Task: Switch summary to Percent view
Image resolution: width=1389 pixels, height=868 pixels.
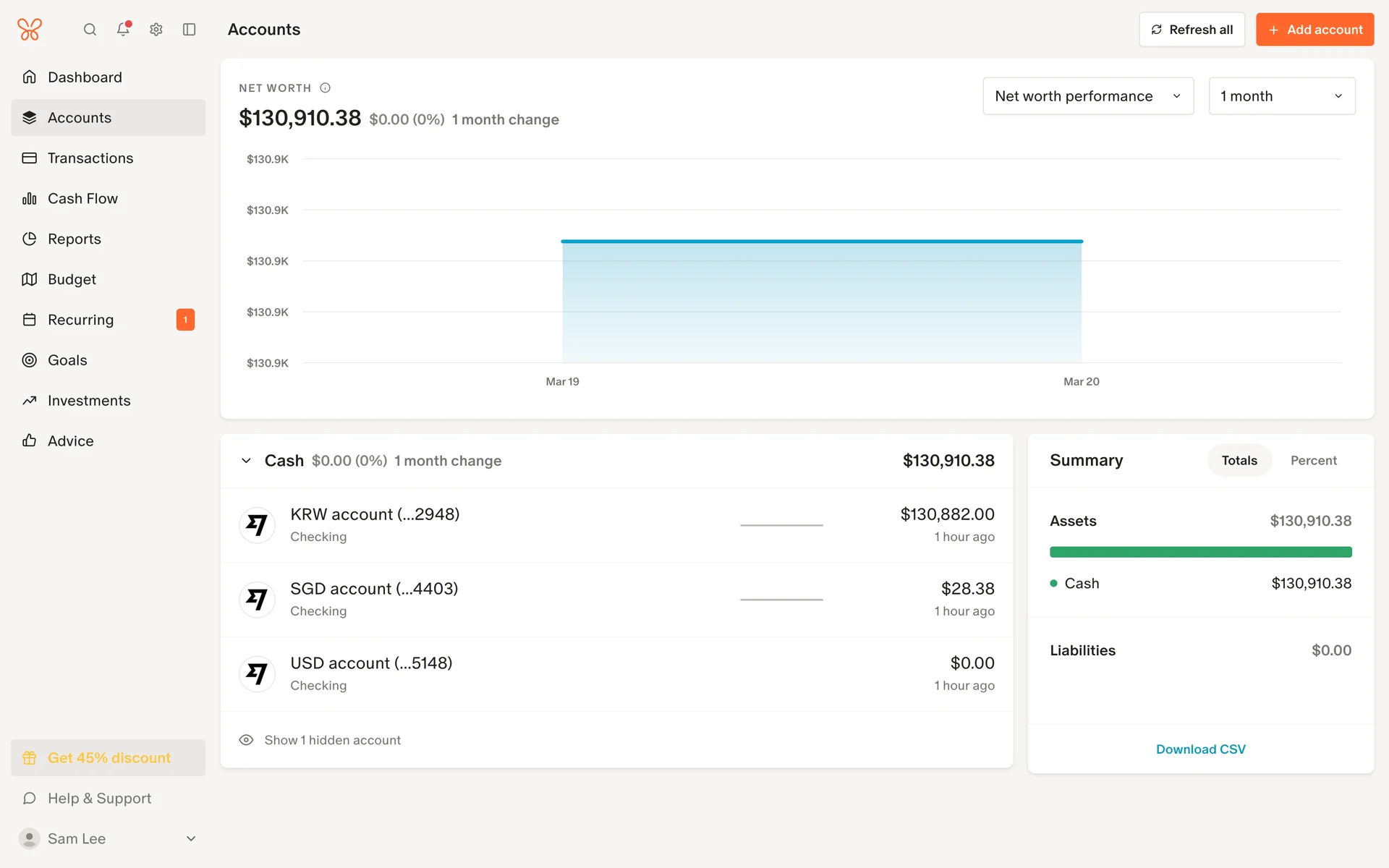Action: coord(1313,461)
